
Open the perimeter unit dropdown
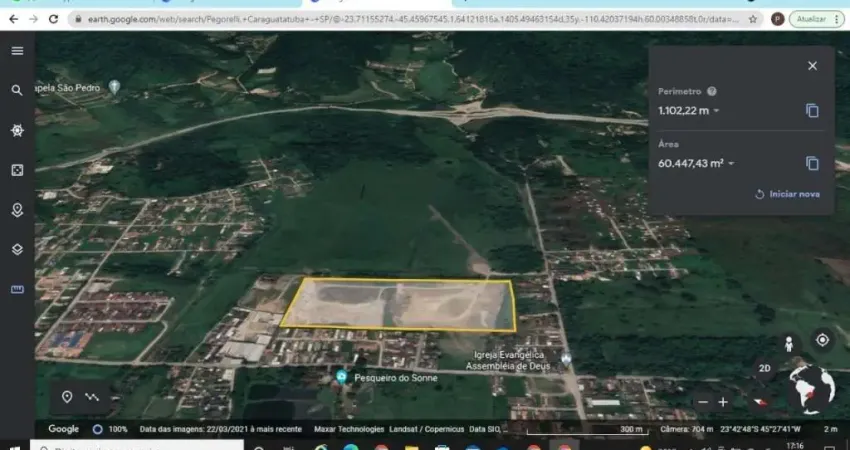pos(716,111)
